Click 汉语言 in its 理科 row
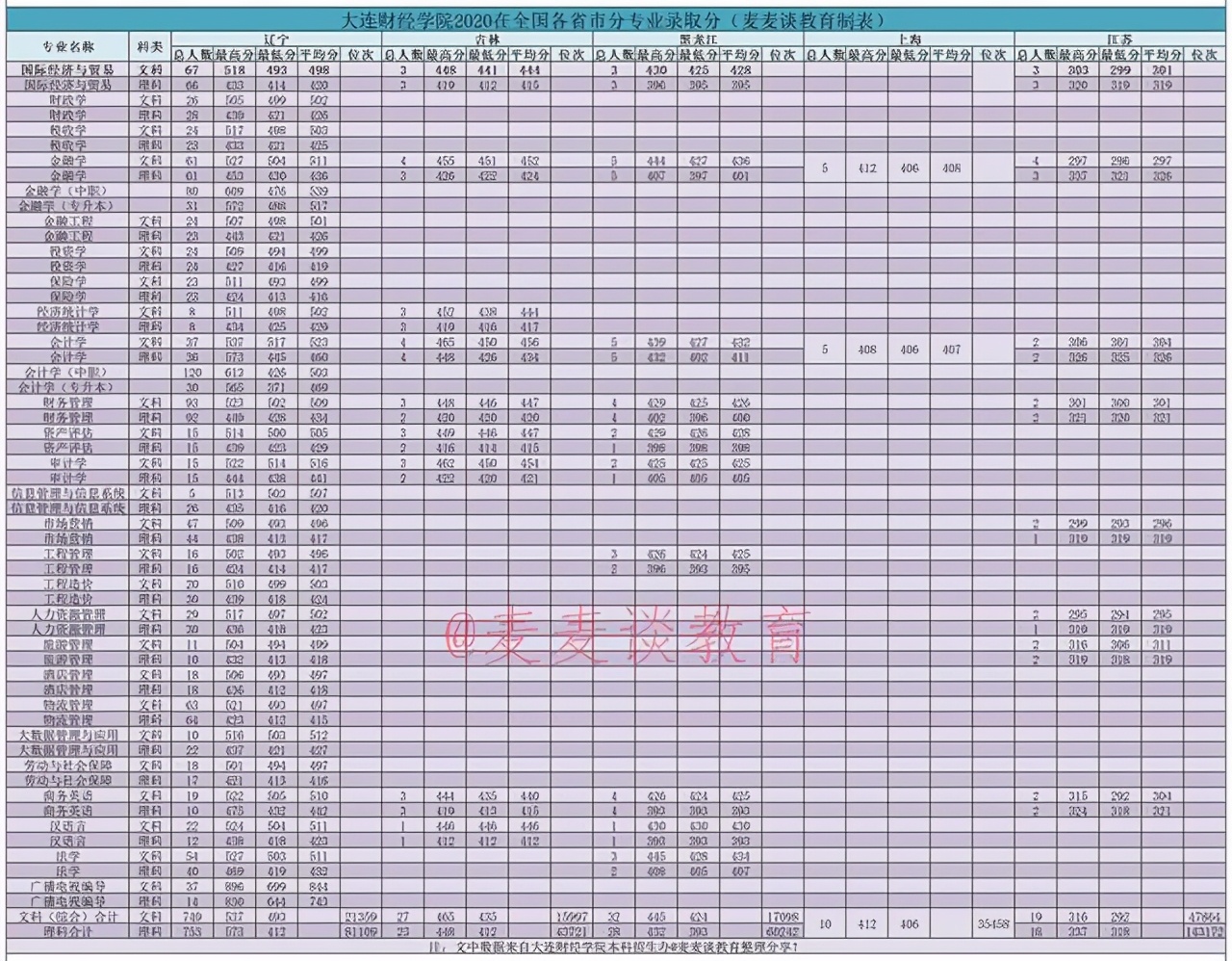Screen dimensions: 1232x961 click(68, 841)
